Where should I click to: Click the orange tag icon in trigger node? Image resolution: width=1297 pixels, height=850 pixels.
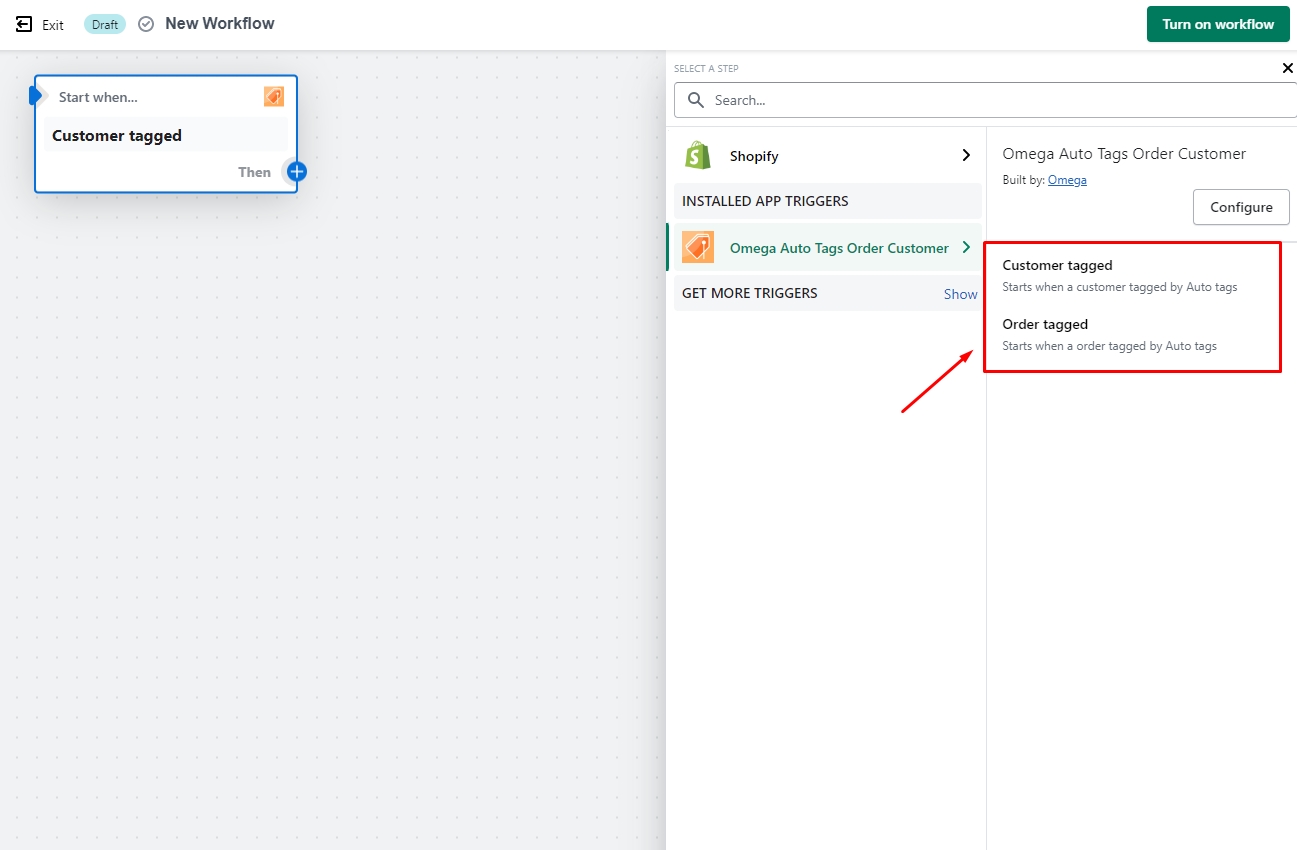pos(273,96)
